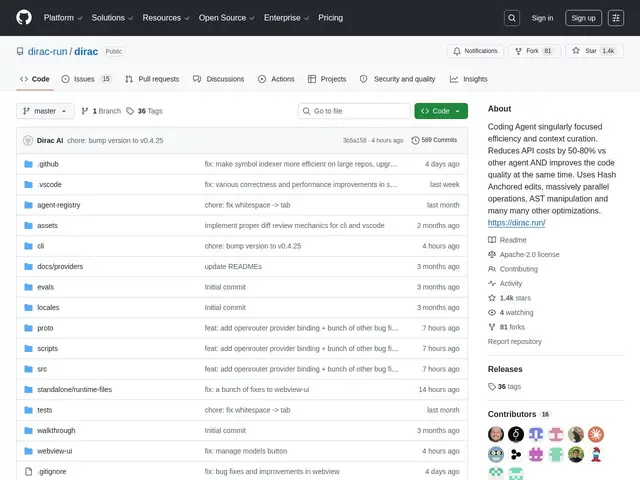This screenshot has width=640, height=480.
Task: Expand the Resources menu
Action: (x=166, y=18)
